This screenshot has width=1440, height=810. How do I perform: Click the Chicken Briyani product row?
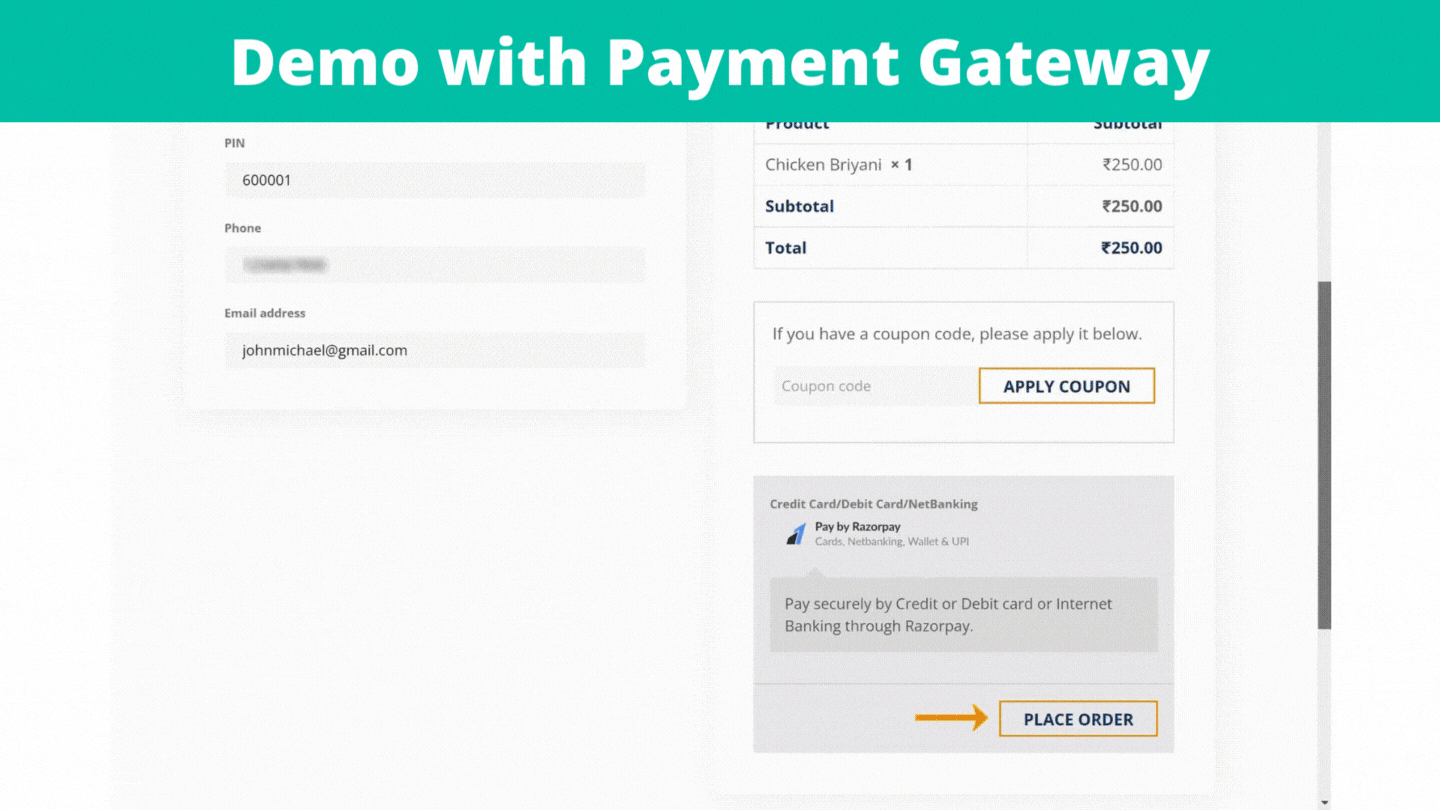pos(838,165)
